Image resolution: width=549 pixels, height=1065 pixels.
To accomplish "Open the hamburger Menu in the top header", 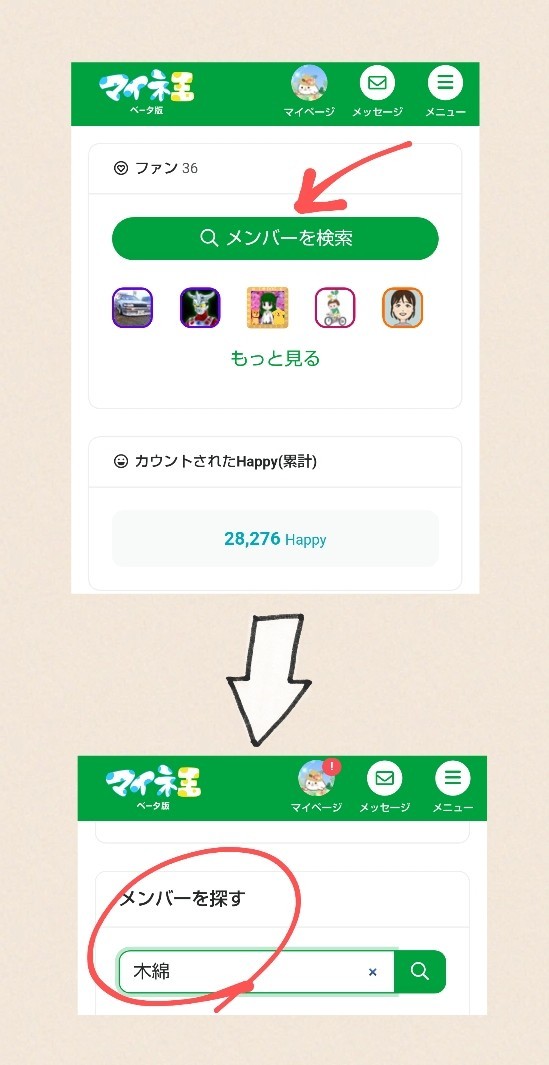I will click(445, 84).
